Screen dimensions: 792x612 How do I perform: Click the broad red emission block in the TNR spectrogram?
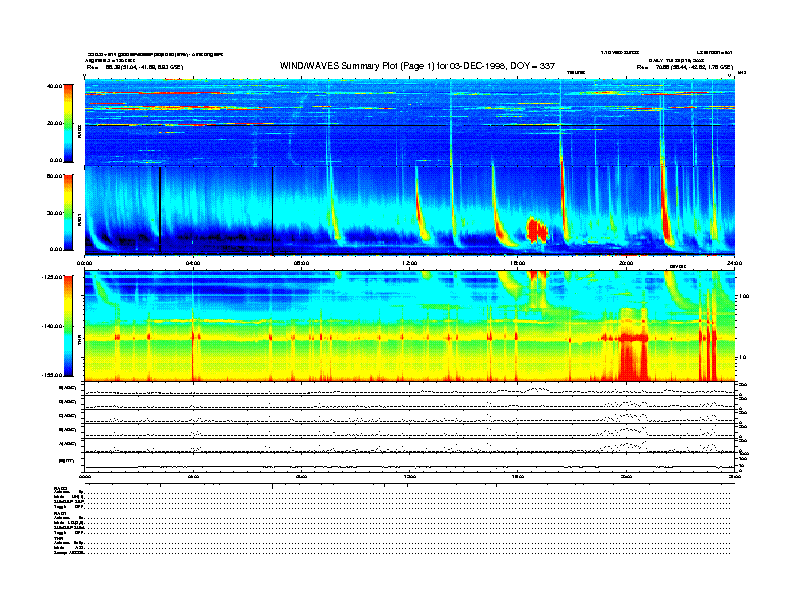point(633,345)
